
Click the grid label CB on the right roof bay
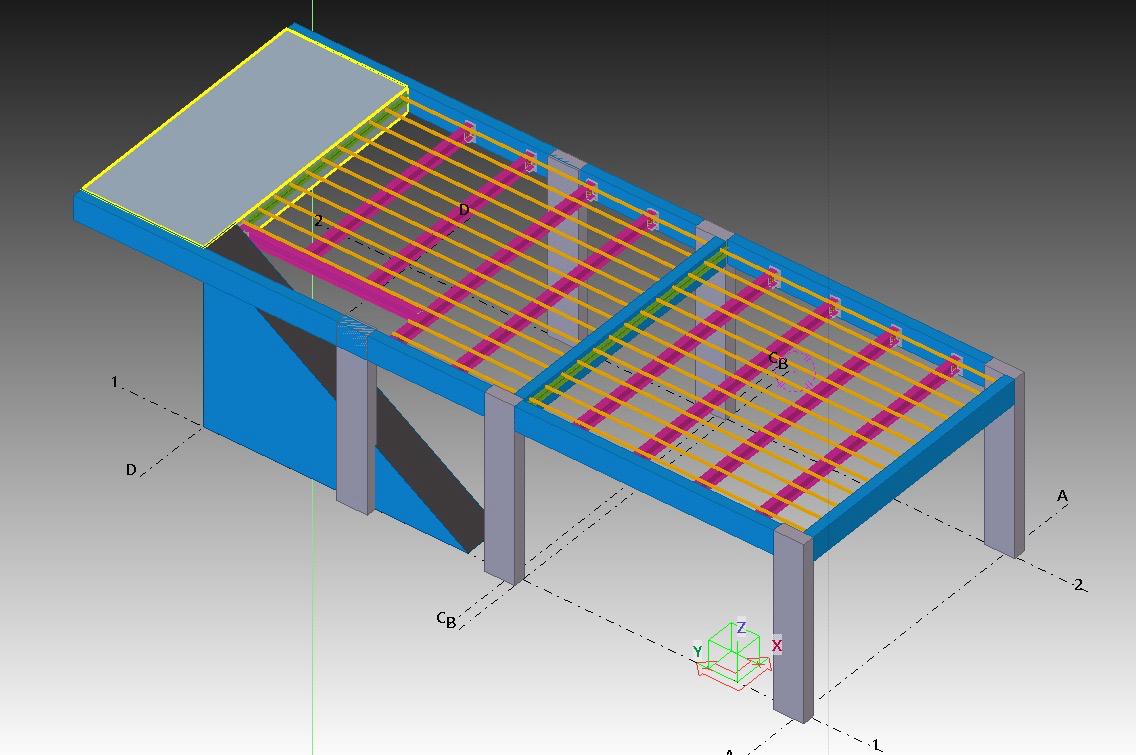(x=778, y=361)
